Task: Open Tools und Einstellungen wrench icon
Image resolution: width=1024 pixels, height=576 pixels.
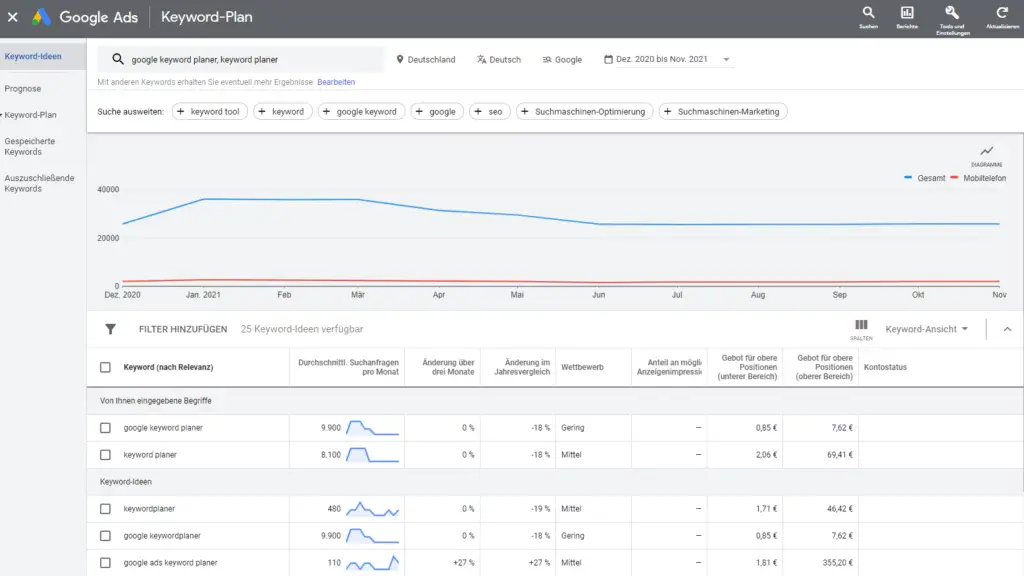Action: click(x=951, y=13)
